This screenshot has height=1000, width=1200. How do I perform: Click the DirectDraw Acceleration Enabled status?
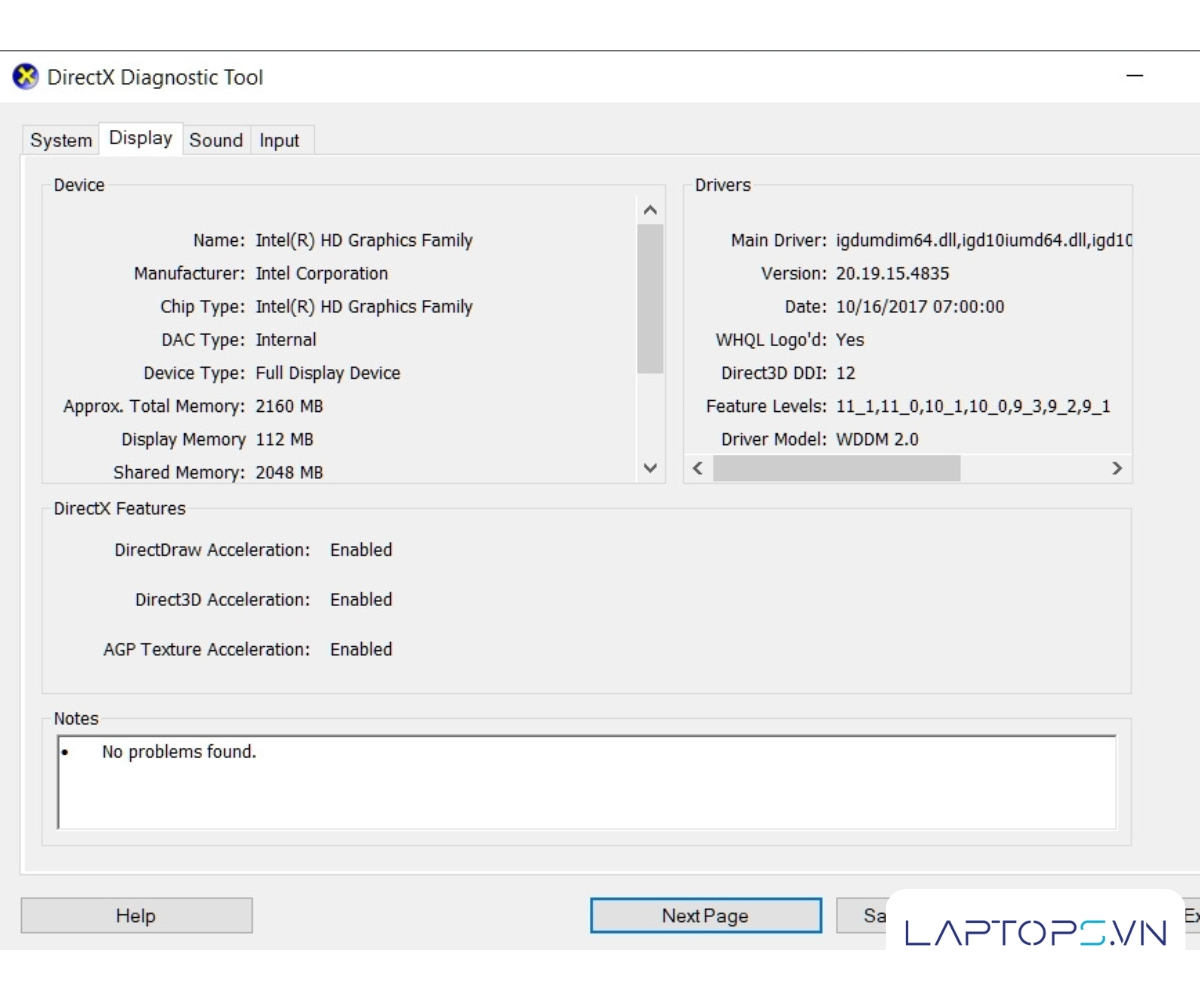coord(361,550)
